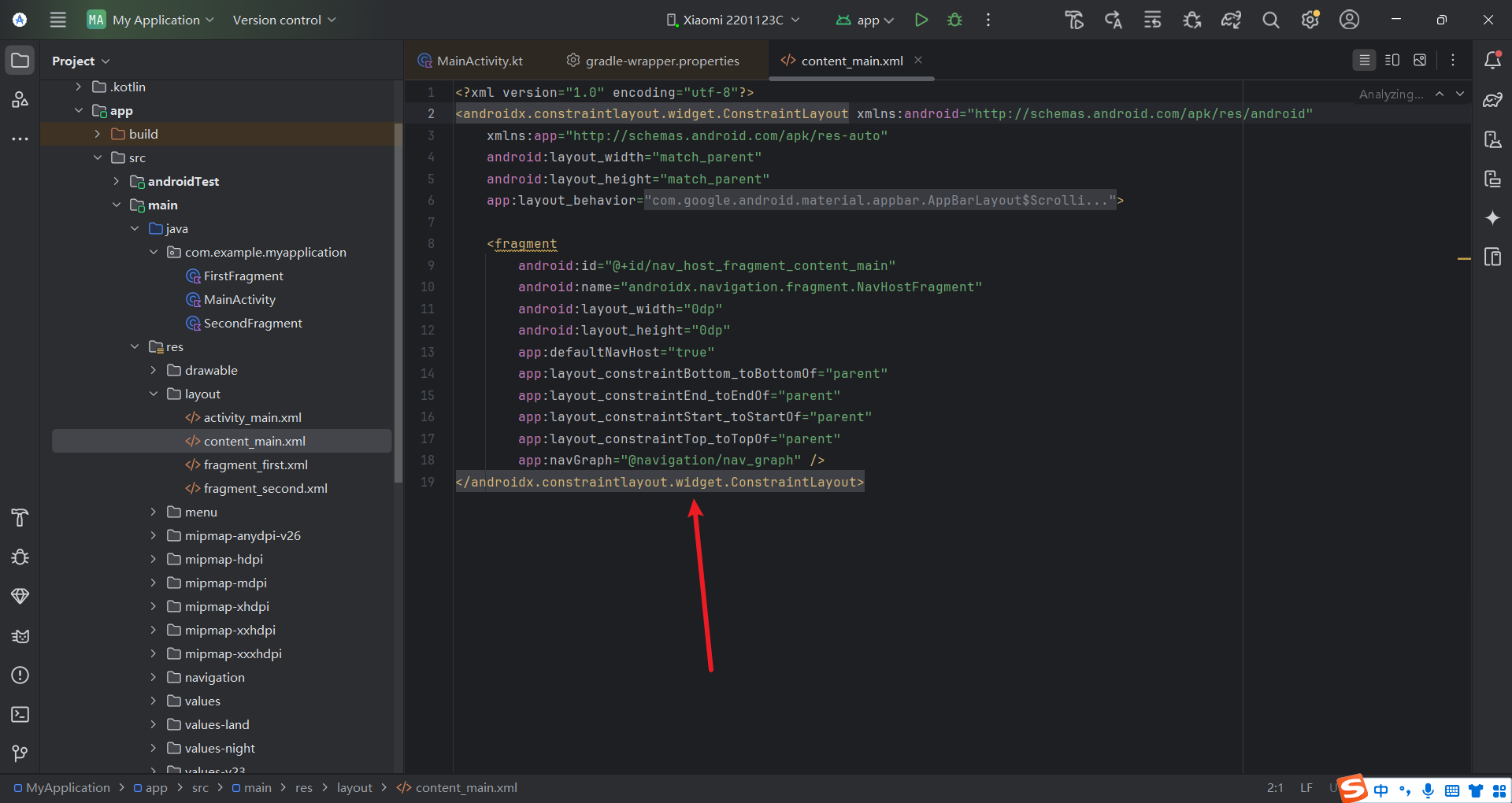This screenshot has height=803, width=1512.
Task: Open the Terminal tool window
Action: coord(20,714)
